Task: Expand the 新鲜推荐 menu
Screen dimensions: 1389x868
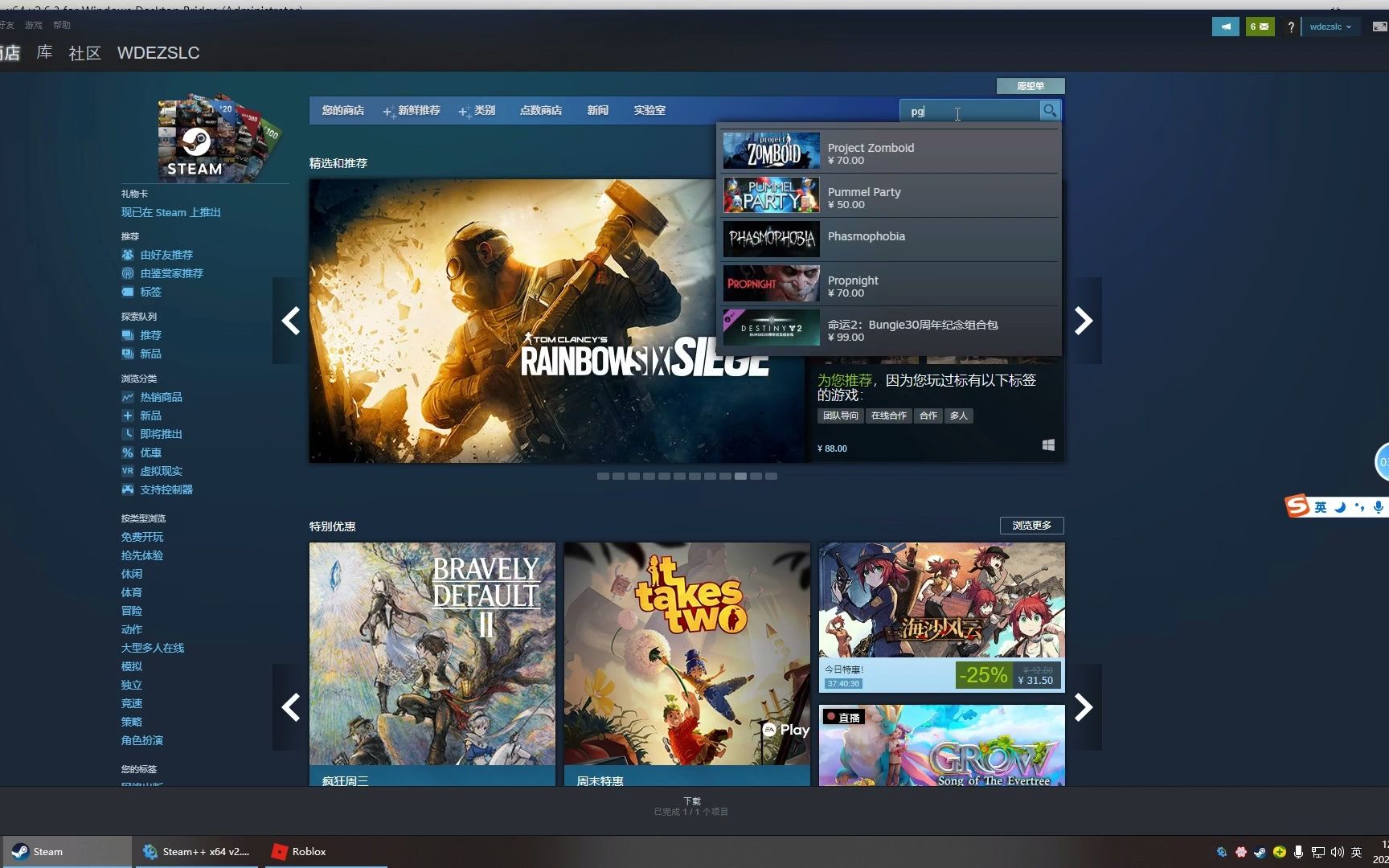Action: (x=412, y=111)
